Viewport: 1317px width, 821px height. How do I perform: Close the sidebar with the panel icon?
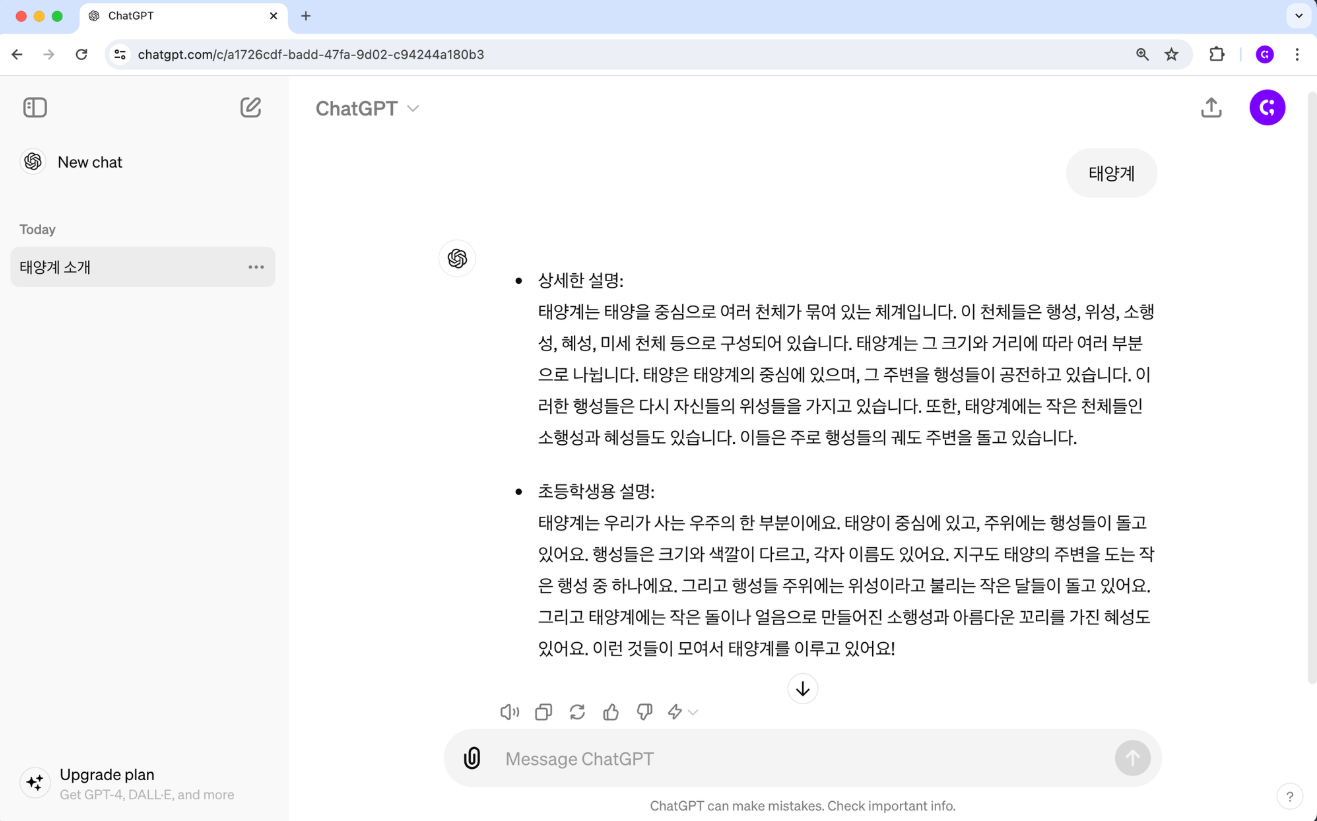tap(35, 107)
